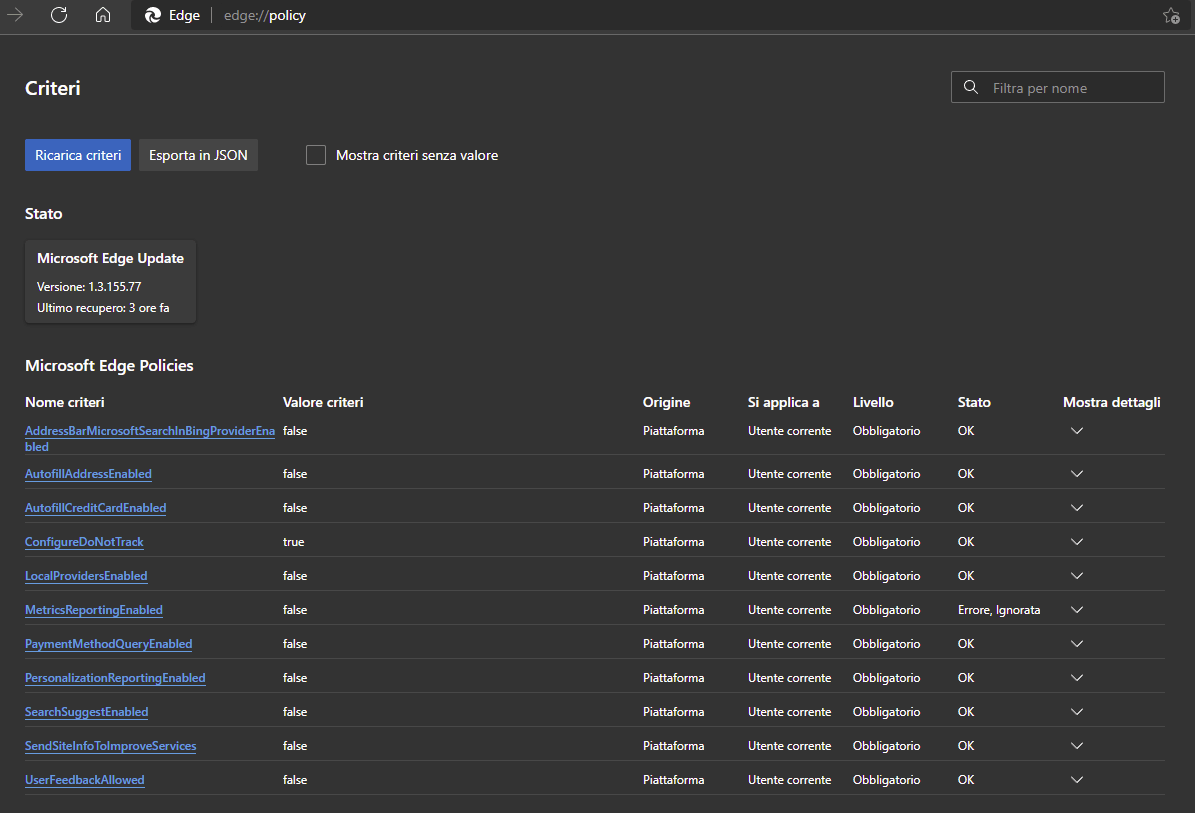Screen dimensions: 1195x813
Task: Open AddressBarMicrosoftSearchInBingProviderEnabled policy link
Action: pyautogui.click(x=149, y=438)
